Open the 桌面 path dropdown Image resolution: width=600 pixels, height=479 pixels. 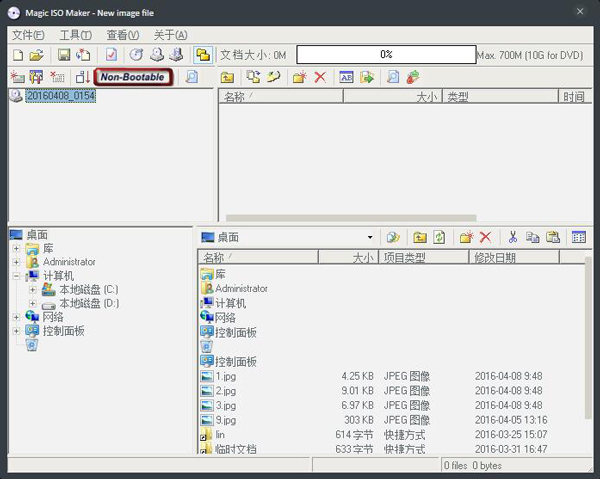point(370,238)
